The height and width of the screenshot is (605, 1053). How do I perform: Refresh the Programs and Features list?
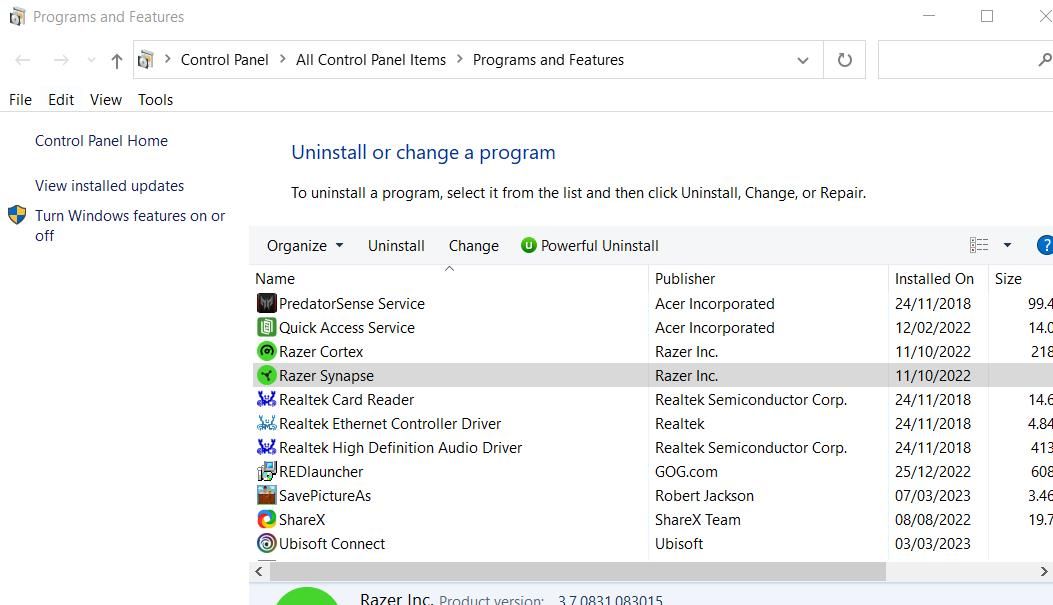tap(845, 60)
